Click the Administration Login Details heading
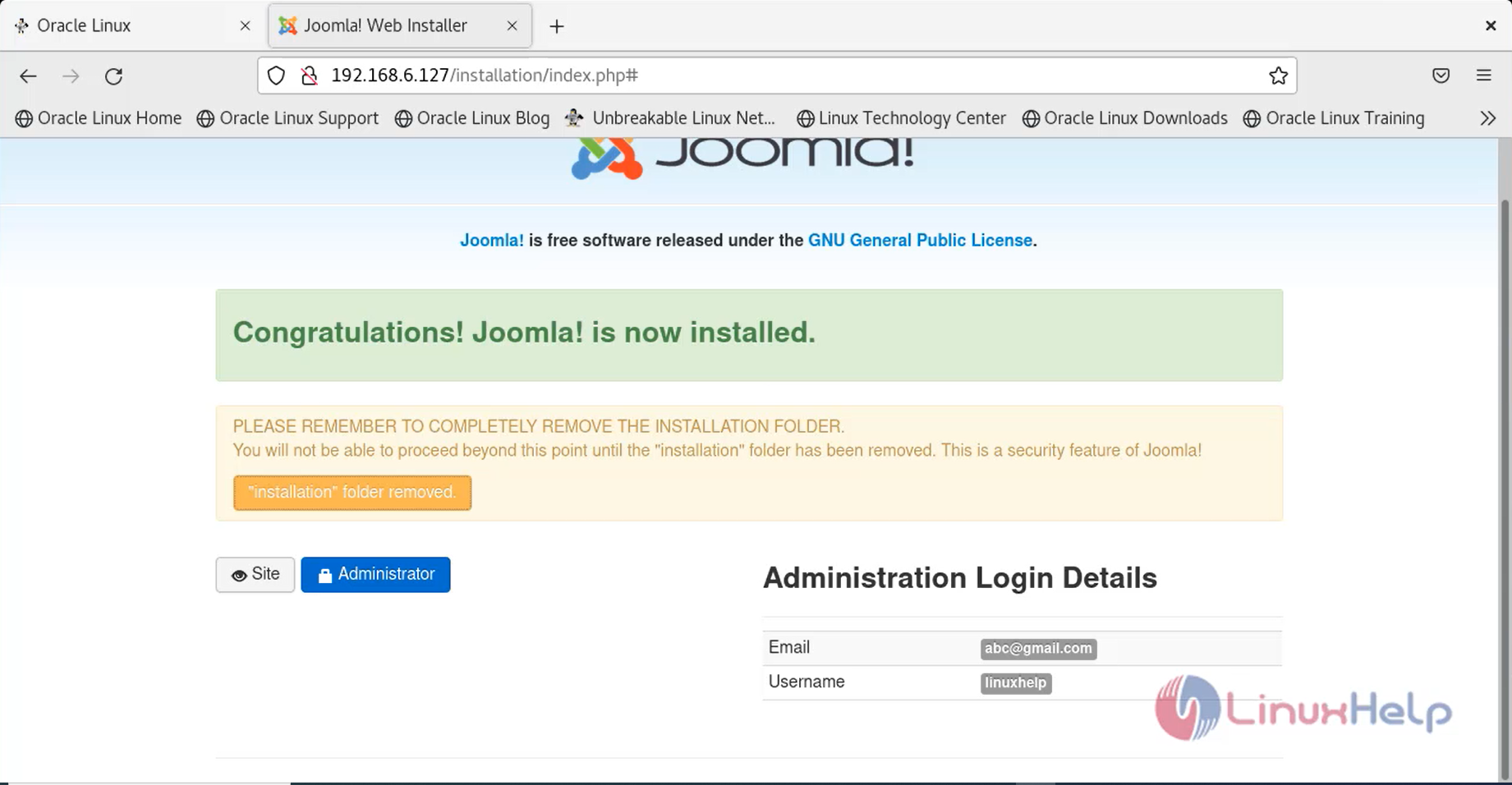 960,578
